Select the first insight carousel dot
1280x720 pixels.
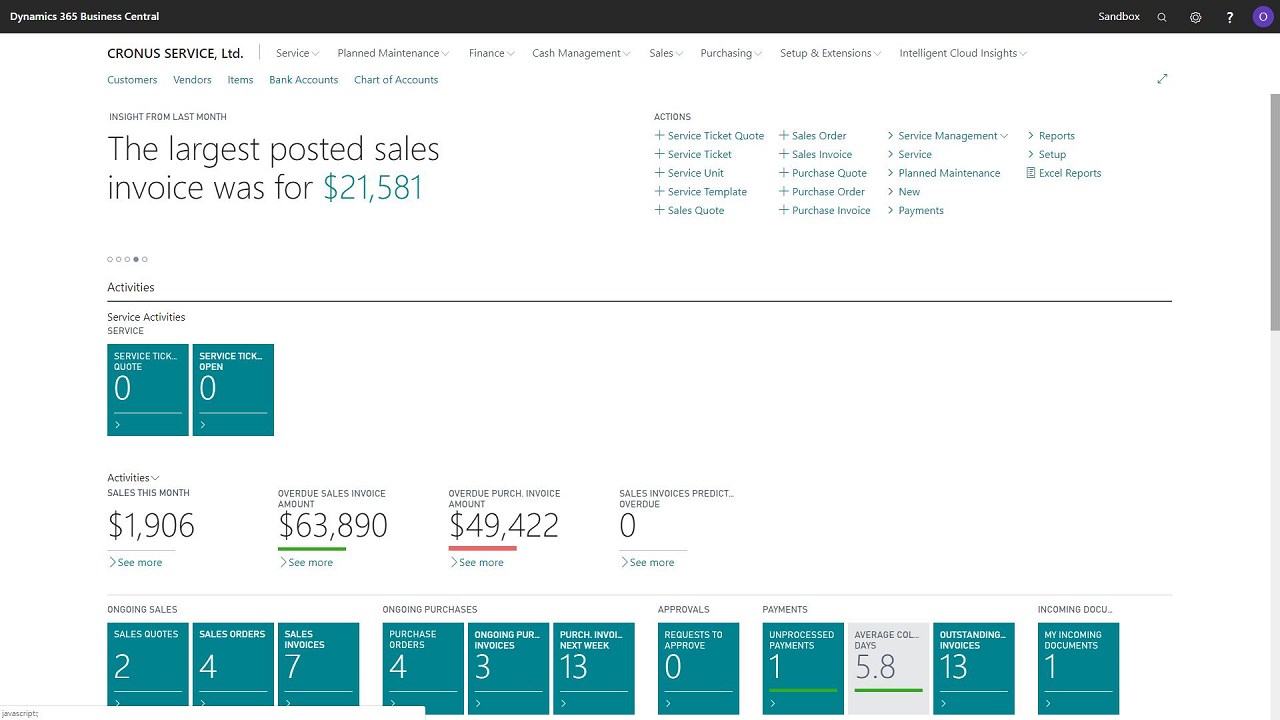pos(110,259)
